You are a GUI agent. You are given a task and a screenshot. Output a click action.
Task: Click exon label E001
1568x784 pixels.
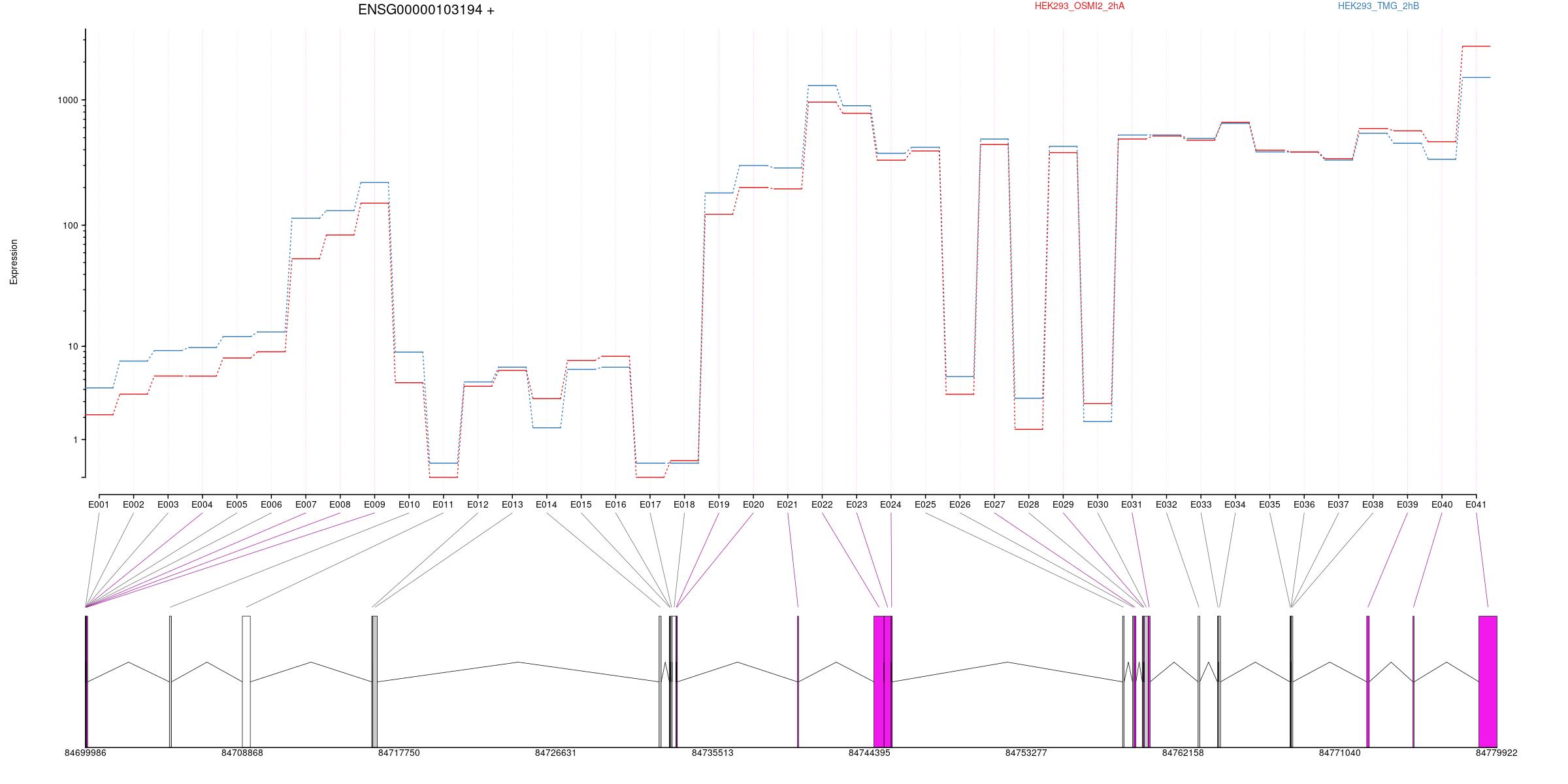pos(99,504)
